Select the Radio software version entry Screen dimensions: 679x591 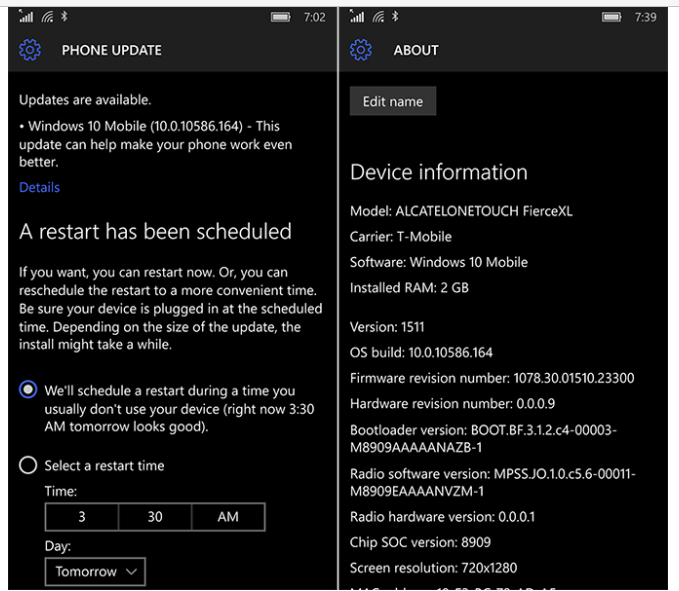(x=493, y=482)
